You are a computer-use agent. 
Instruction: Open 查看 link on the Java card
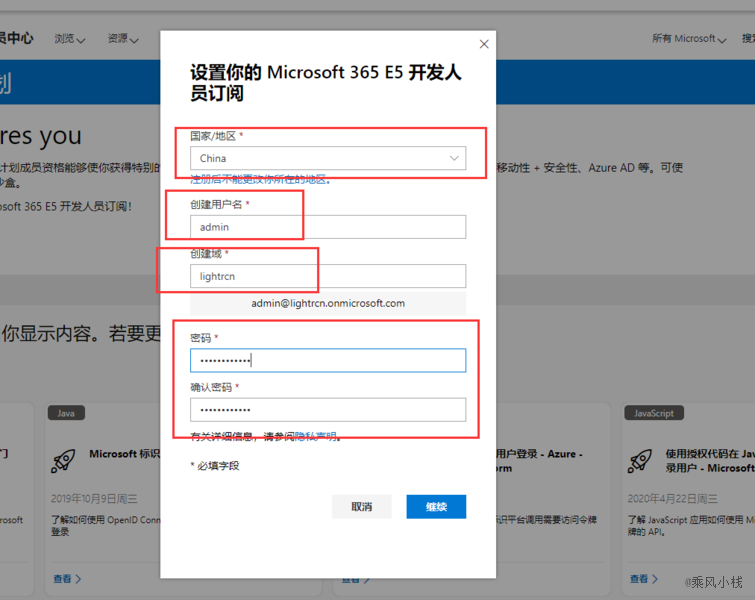click(67, 579)
